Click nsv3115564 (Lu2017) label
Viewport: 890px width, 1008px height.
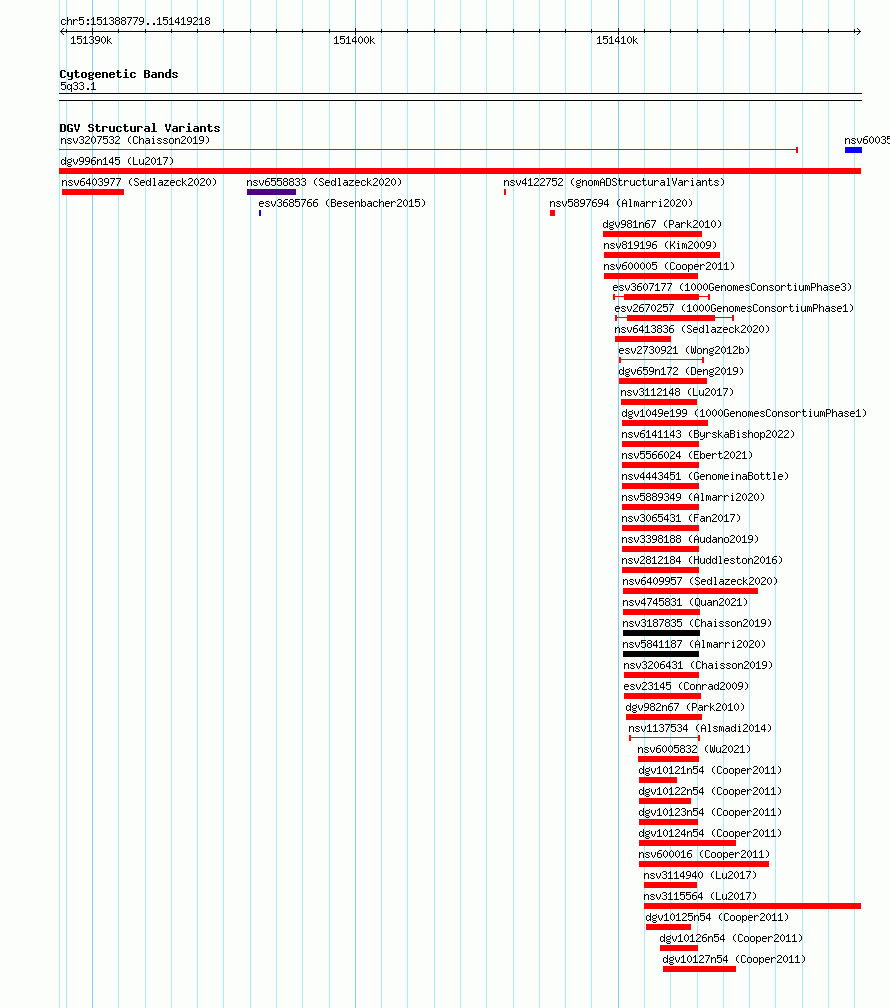pyautogui.click(x=700, y=896)
